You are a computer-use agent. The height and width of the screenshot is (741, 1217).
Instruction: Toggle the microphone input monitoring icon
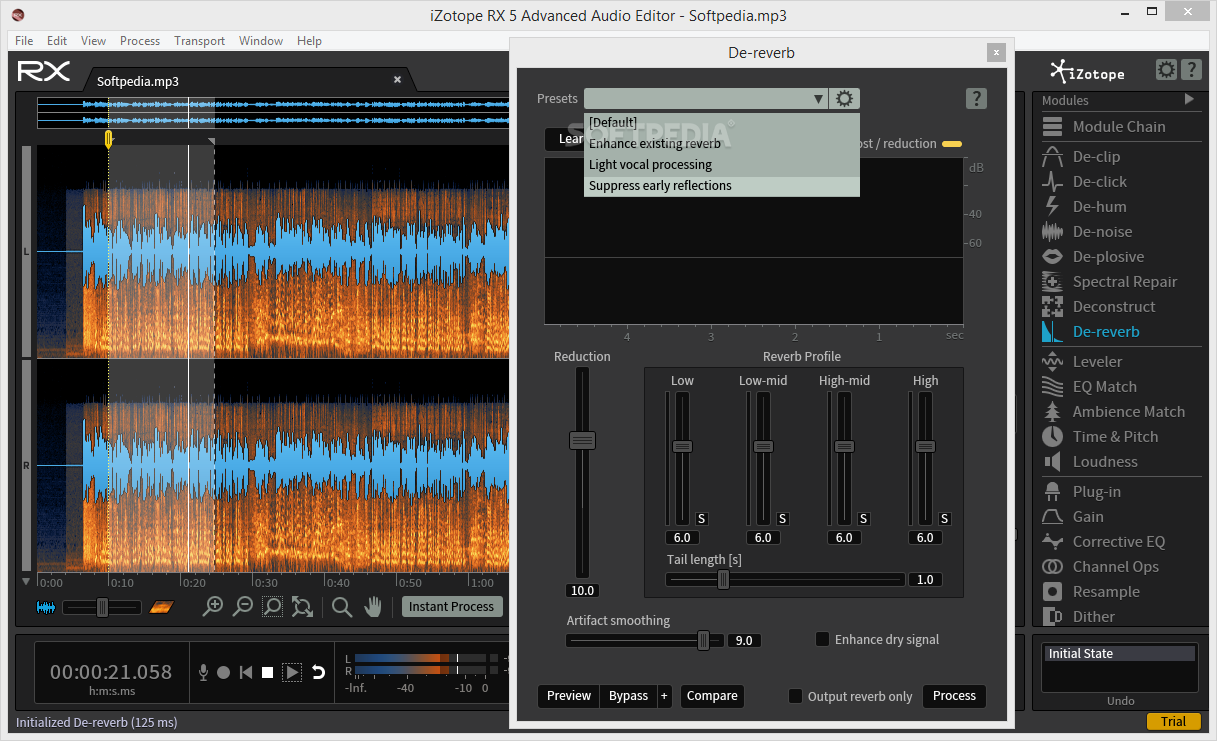tap(204, 673)
